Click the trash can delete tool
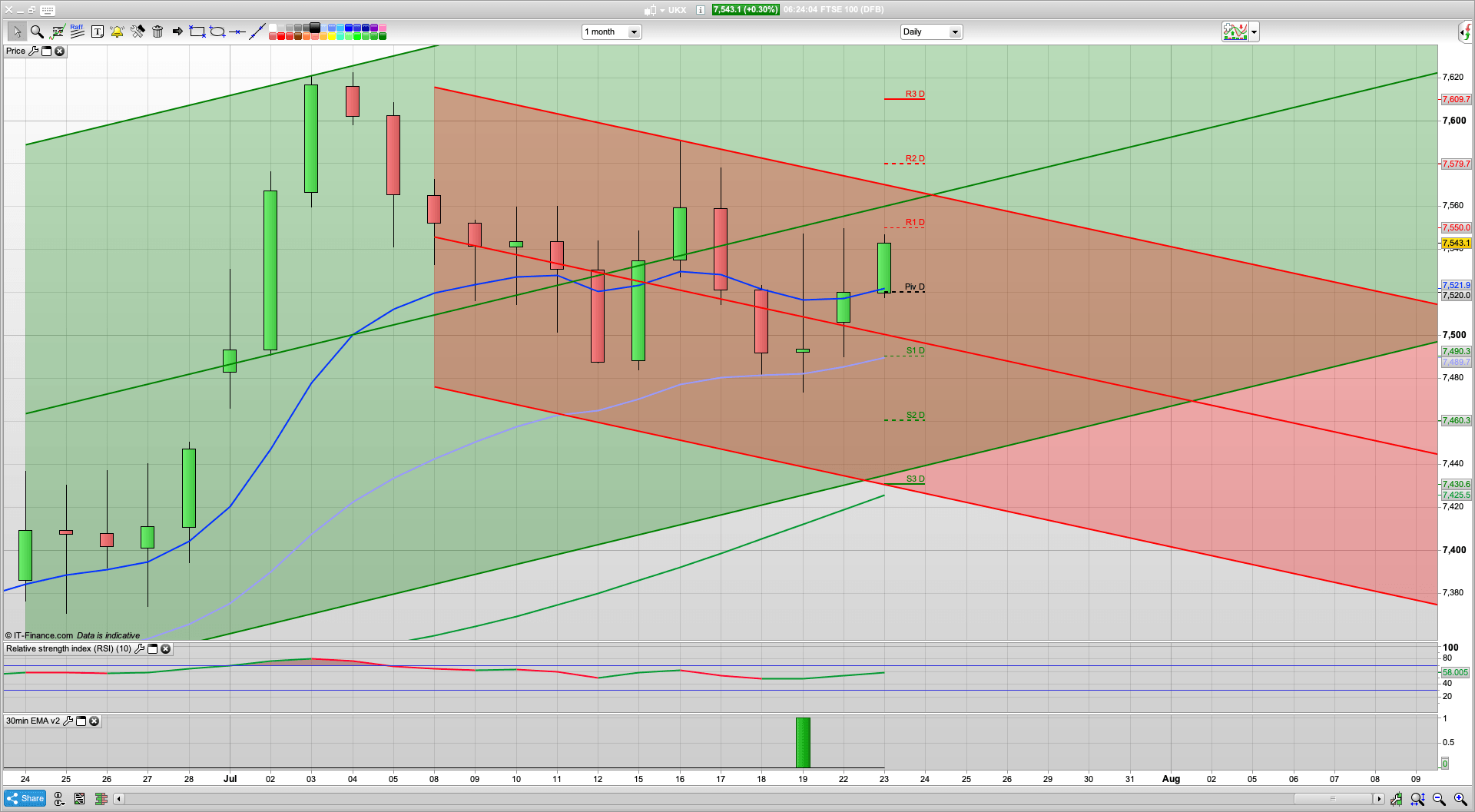The width and height of the screenshot is (1475, 812). click(x=157, y=31)
